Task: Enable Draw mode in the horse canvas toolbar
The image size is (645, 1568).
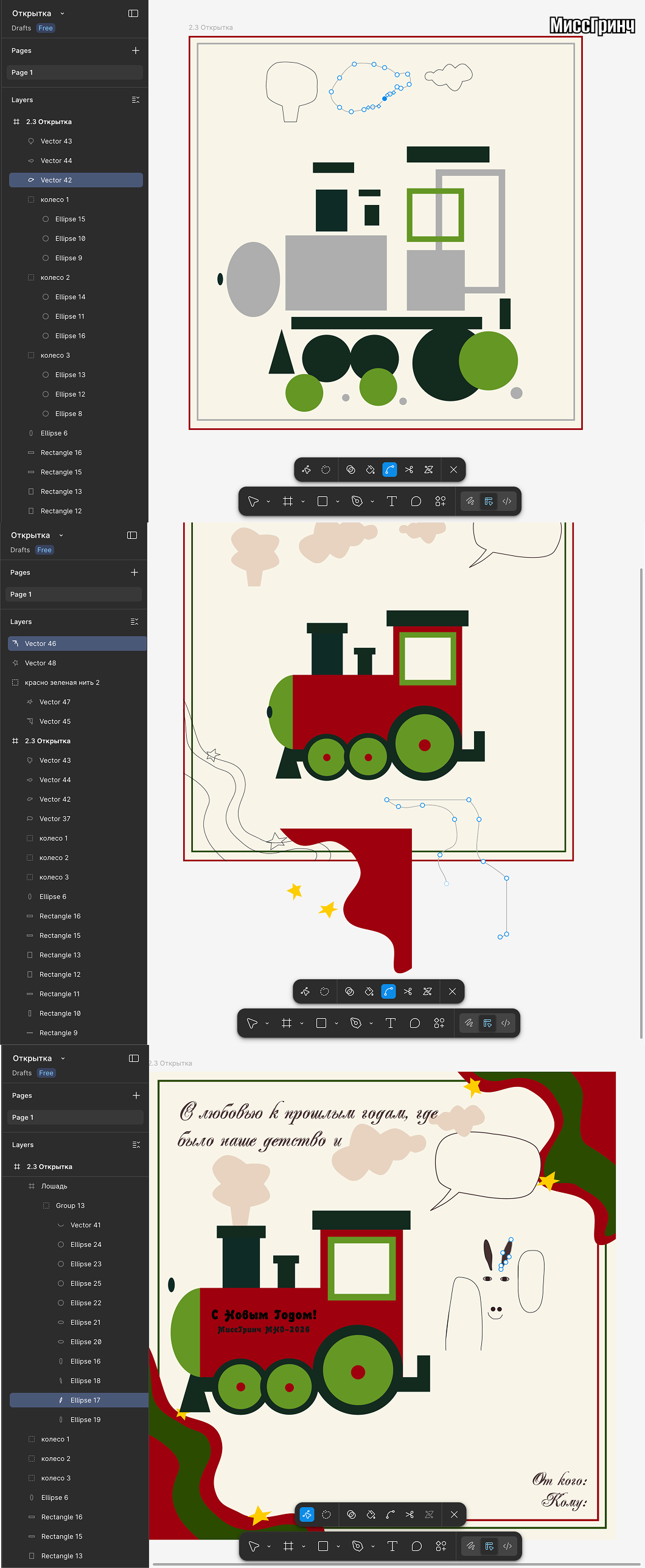Action: click(471, 1546)
